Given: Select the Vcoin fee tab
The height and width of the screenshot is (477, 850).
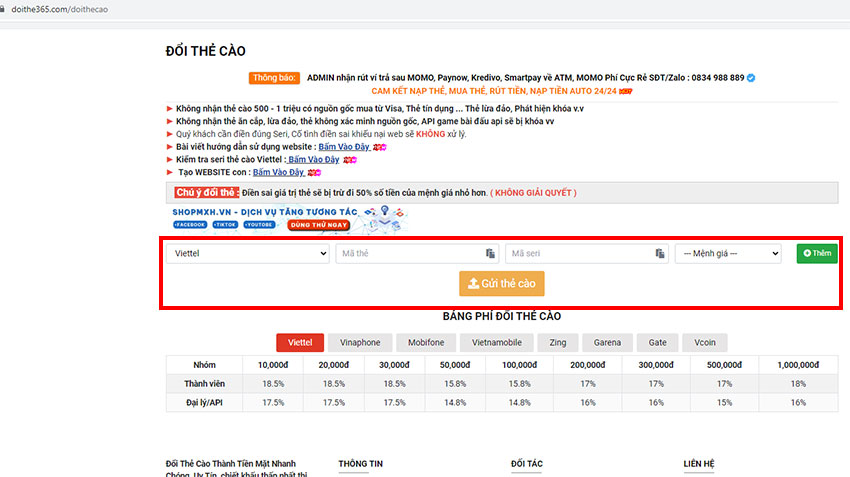Looking at the screenshot, I should [705, 343].
